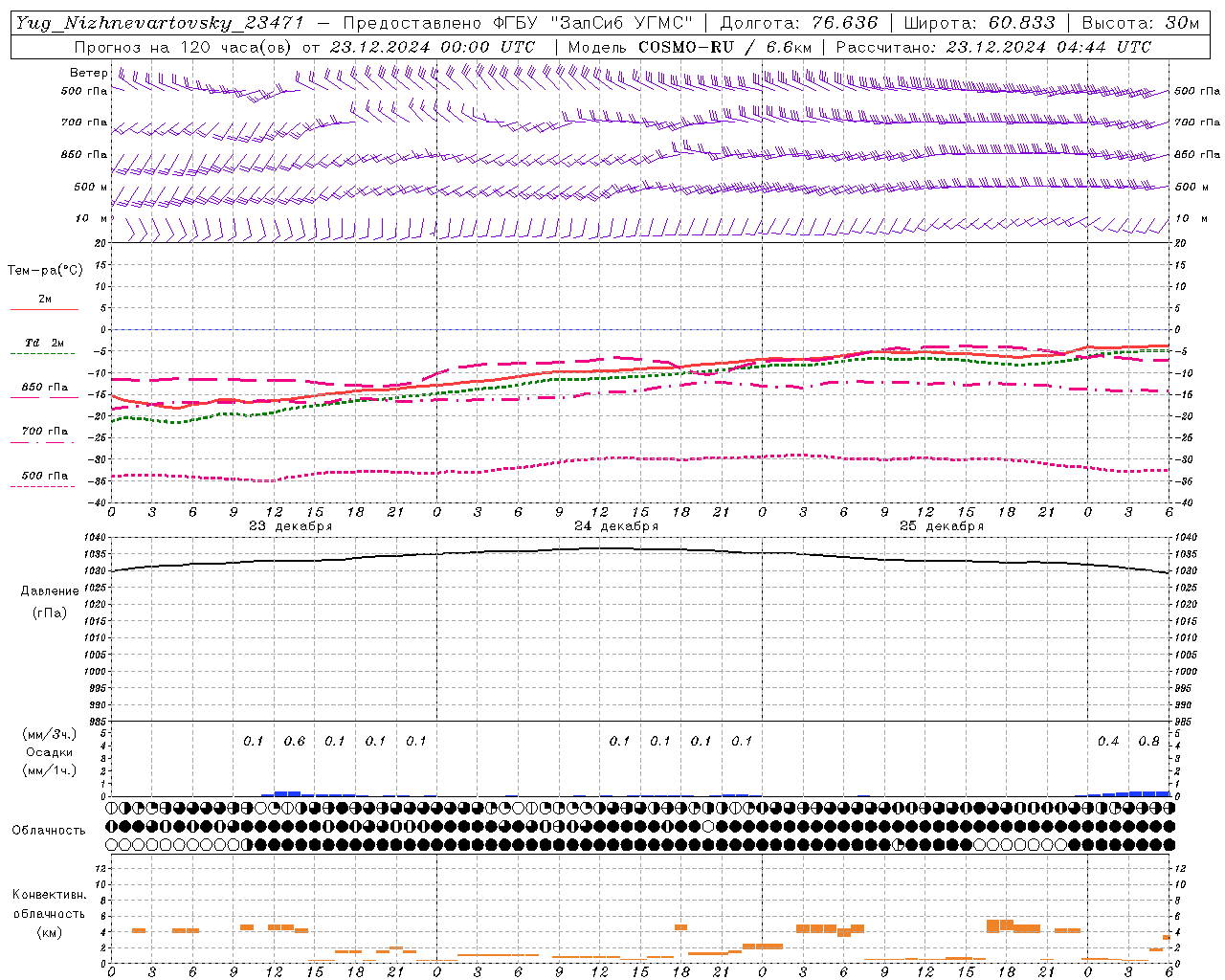Image resolution: width=1225 pixels, height=980 pixels.
Task: Click 'Прогноз на 120 часа(ов)' forecast text
Action: tap(185, 47)
